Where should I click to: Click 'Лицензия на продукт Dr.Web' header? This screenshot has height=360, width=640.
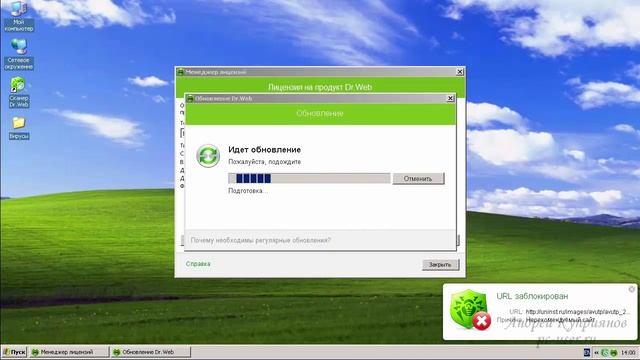(320, 87)
